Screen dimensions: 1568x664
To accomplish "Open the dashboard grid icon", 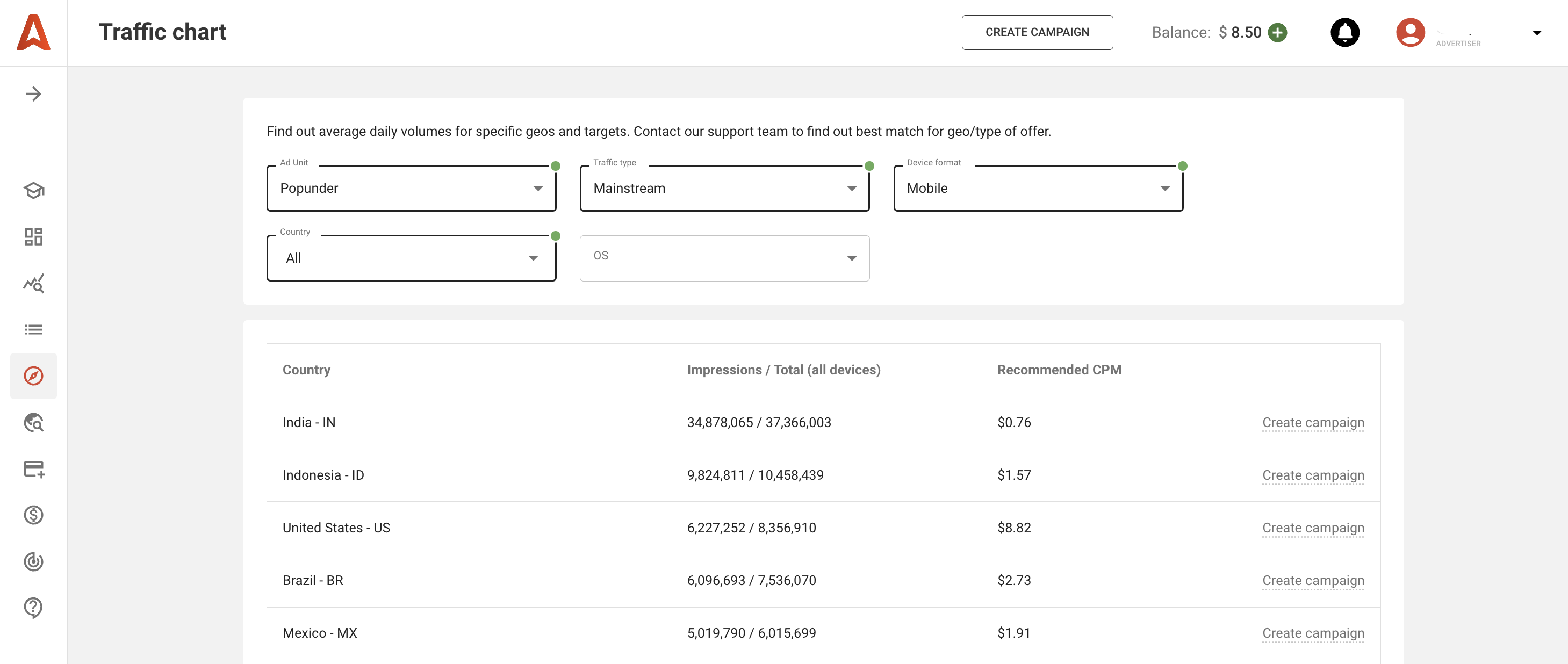I will (33, 237).
